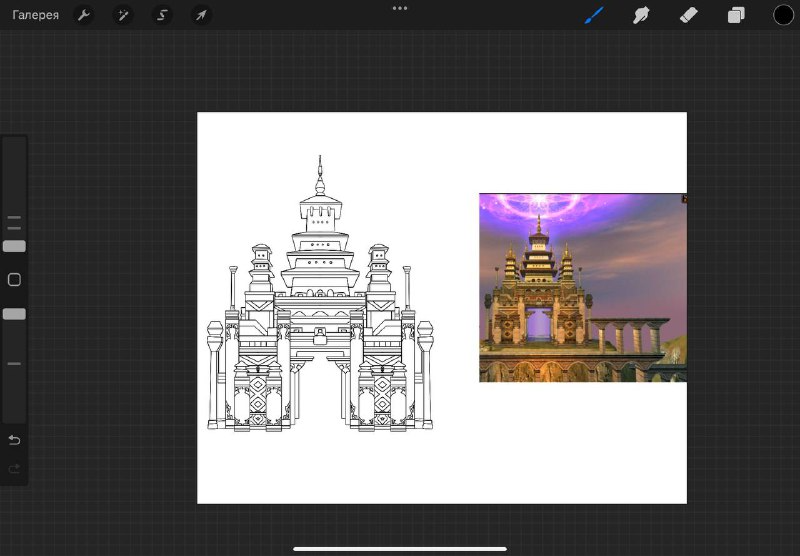Click the colored temple reference photo

pos(582,288)
